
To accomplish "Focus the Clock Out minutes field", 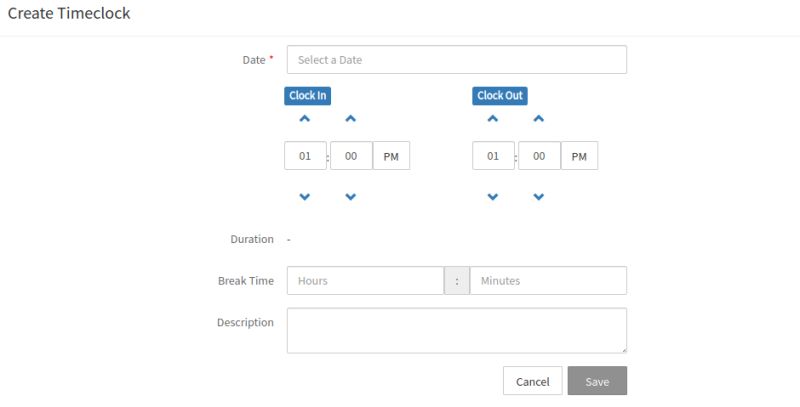I will [539, 156].
